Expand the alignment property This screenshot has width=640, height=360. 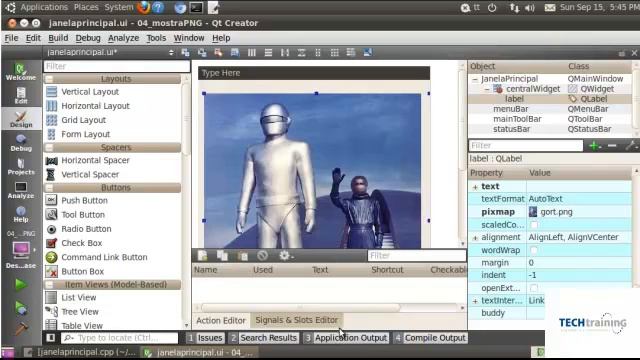click(x=475, y=238)
